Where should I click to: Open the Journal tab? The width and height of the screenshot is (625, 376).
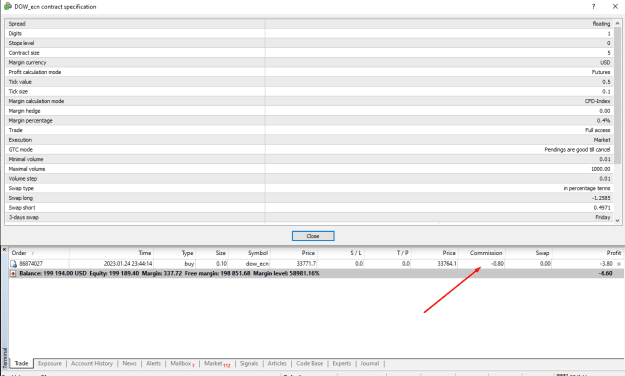369,363
